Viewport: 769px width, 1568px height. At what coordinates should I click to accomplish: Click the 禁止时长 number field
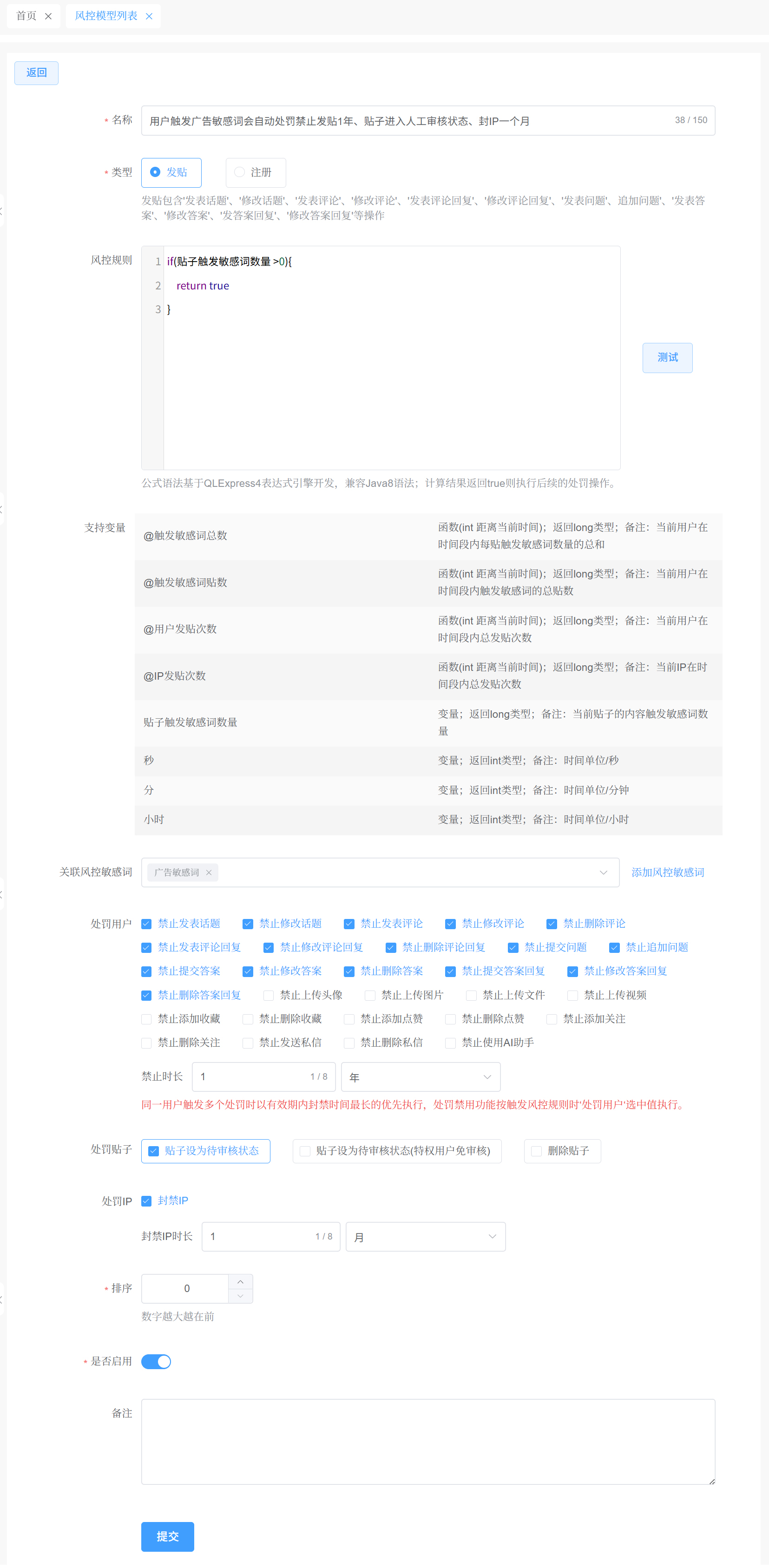click(263, 1077)
